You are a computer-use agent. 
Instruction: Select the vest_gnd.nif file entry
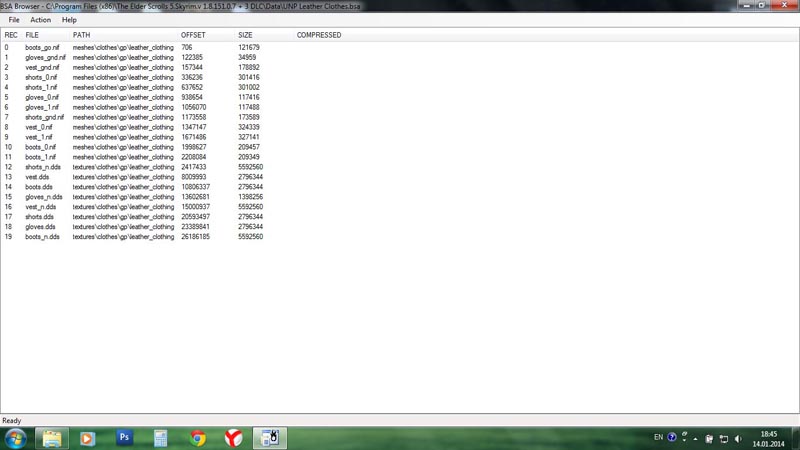[42, 67]
